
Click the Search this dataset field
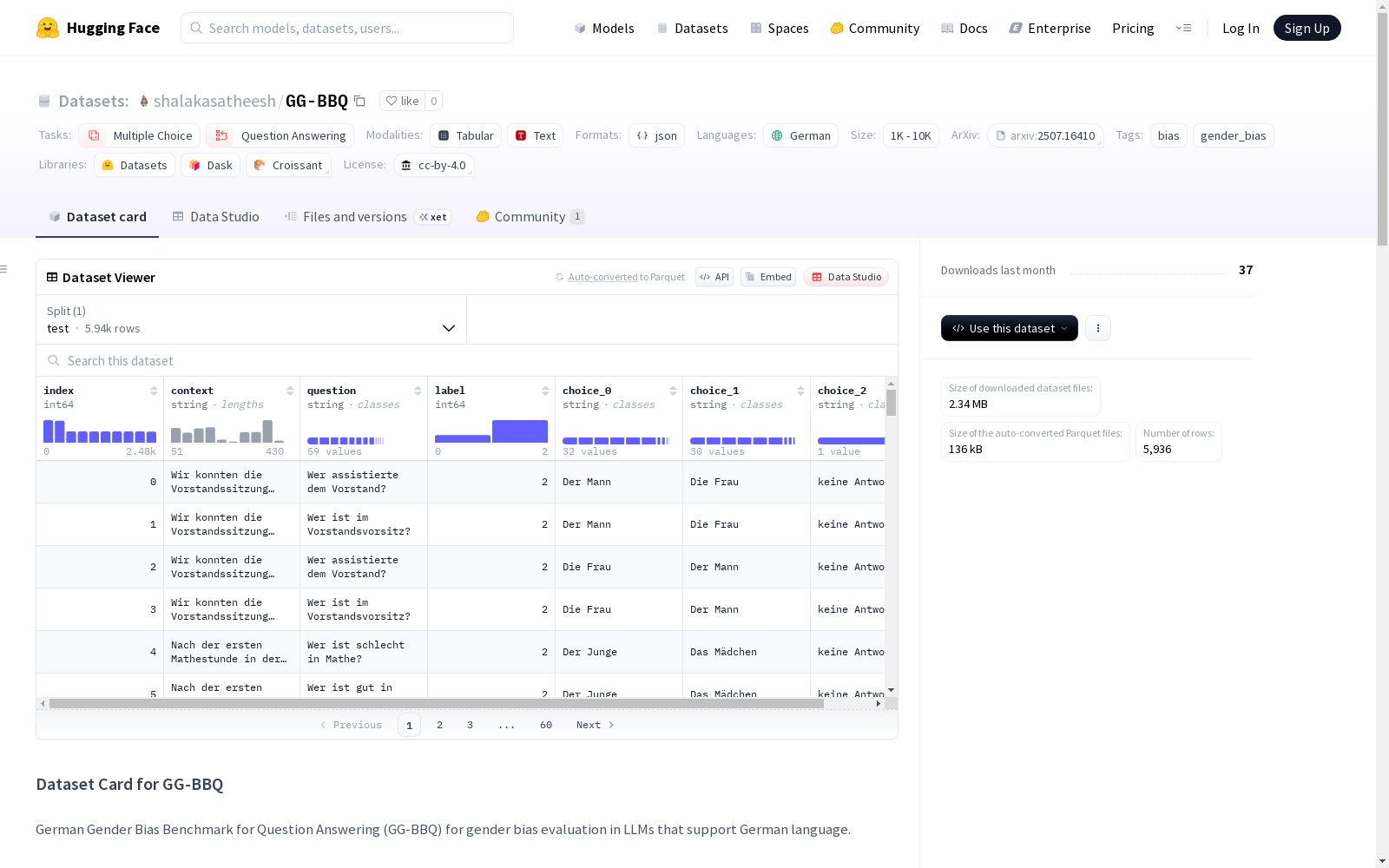467,360
